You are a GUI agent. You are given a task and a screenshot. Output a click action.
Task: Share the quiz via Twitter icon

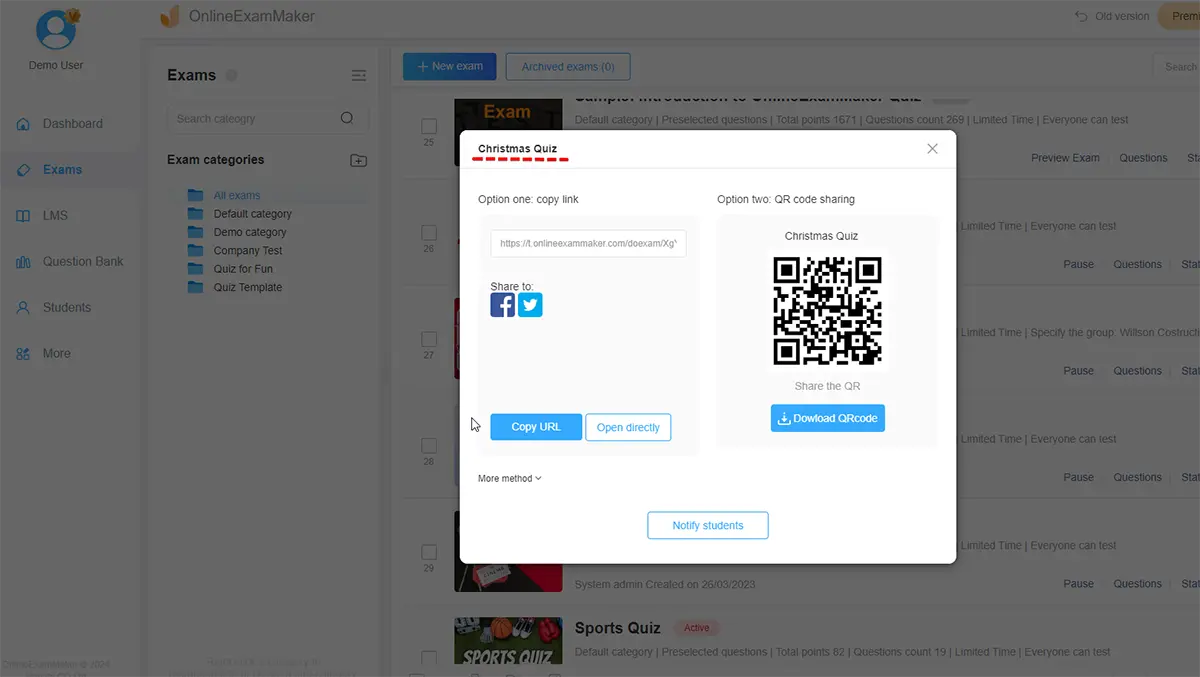click(530, 305)
